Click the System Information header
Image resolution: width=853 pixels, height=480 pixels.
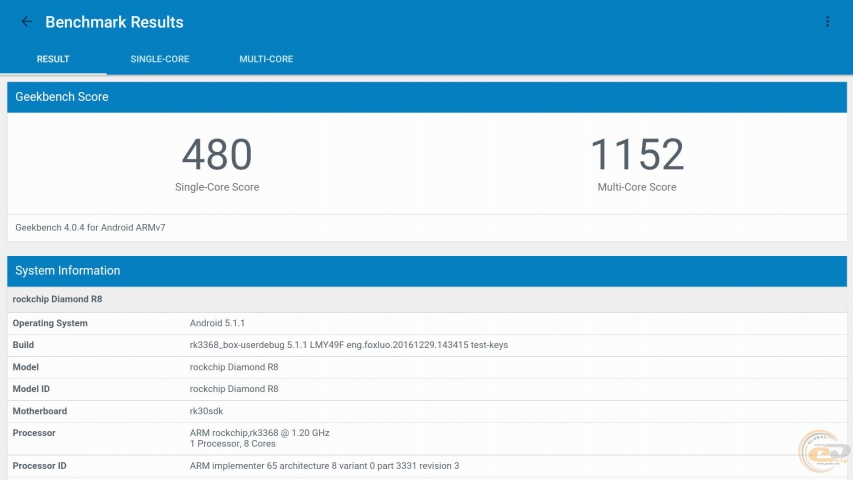(x=68, y=271)
